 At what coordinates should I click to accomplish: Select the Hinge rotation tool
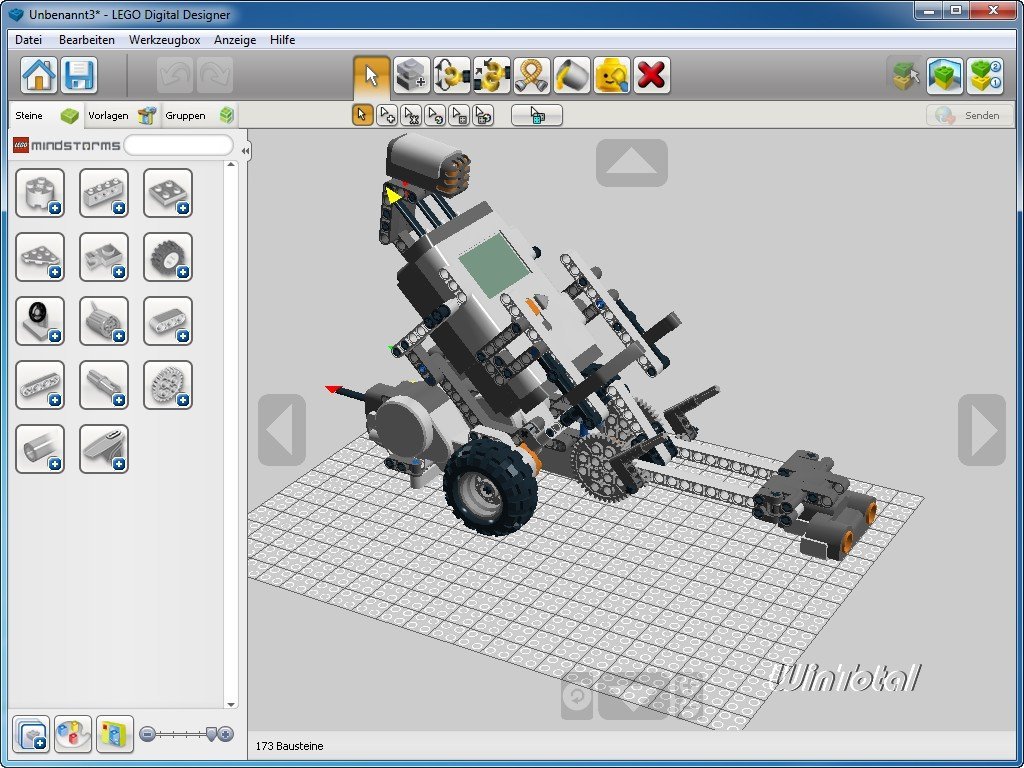(452, 75)
